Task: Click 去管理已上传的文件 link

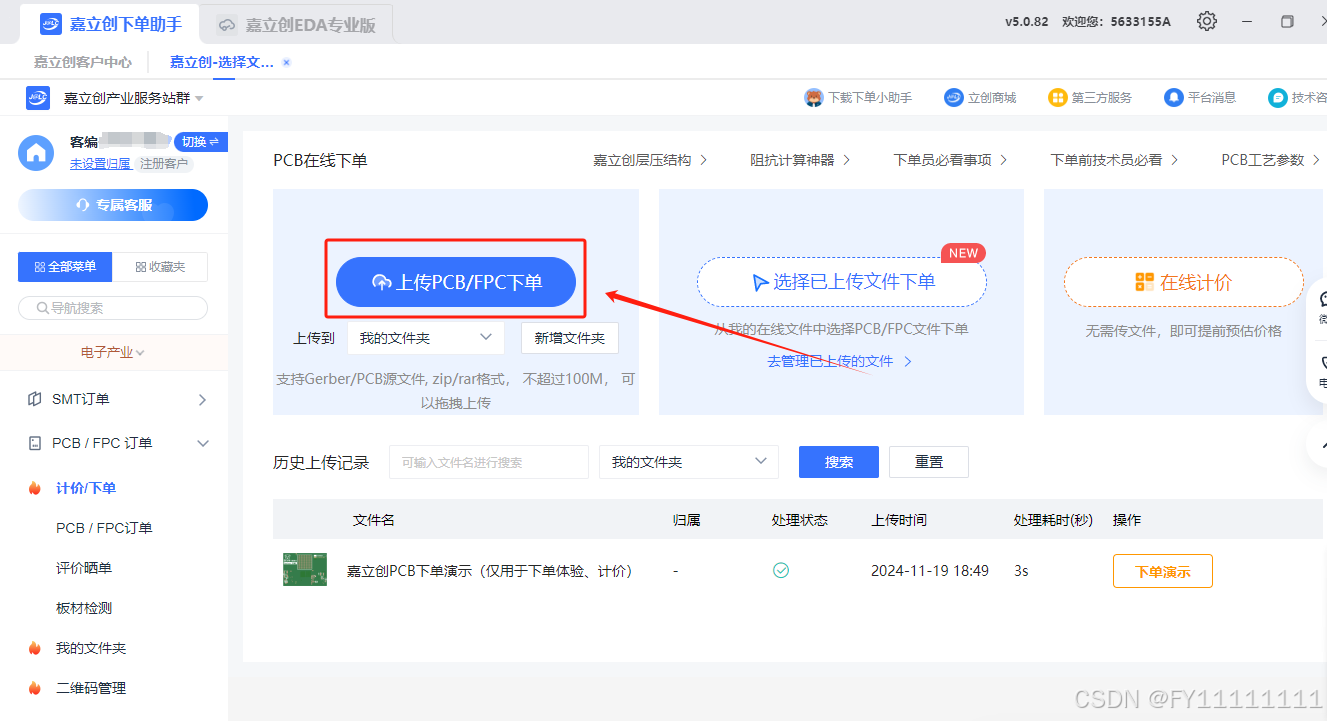Action: pyautogui.click(x=839, y=361)
